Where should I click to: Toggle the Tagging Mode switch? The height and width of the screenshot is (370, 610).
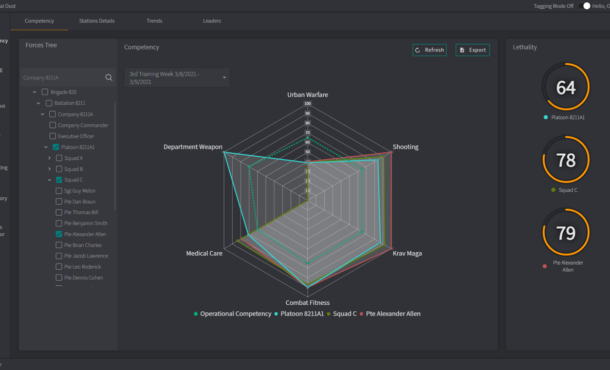click(x=585, y=6)
